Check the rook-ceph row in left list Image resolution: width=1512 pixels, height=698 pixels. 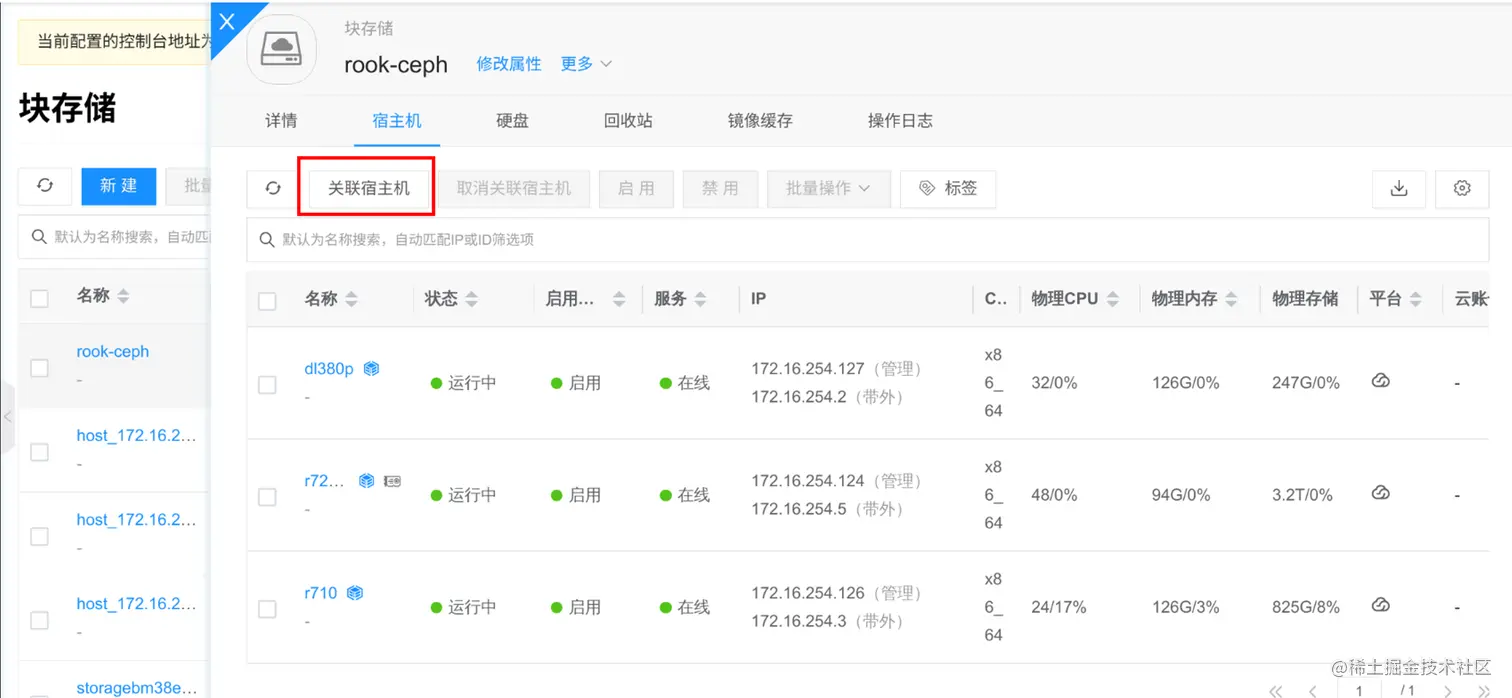39,368
